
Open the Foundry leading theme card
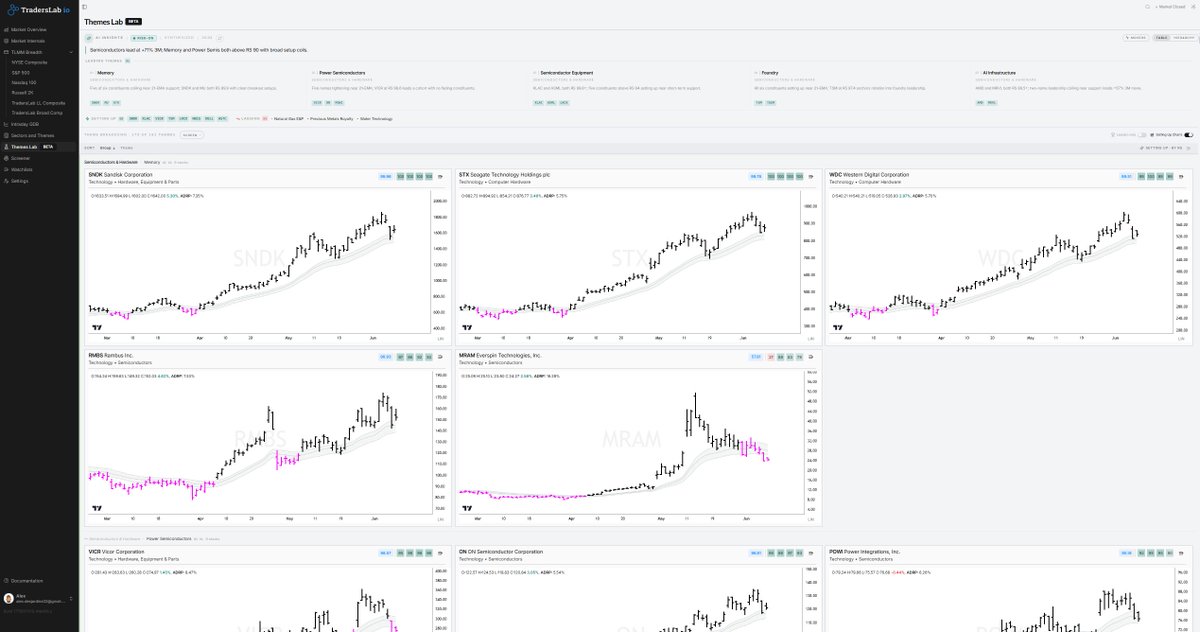pyautogui.click(x=861, y=87)
